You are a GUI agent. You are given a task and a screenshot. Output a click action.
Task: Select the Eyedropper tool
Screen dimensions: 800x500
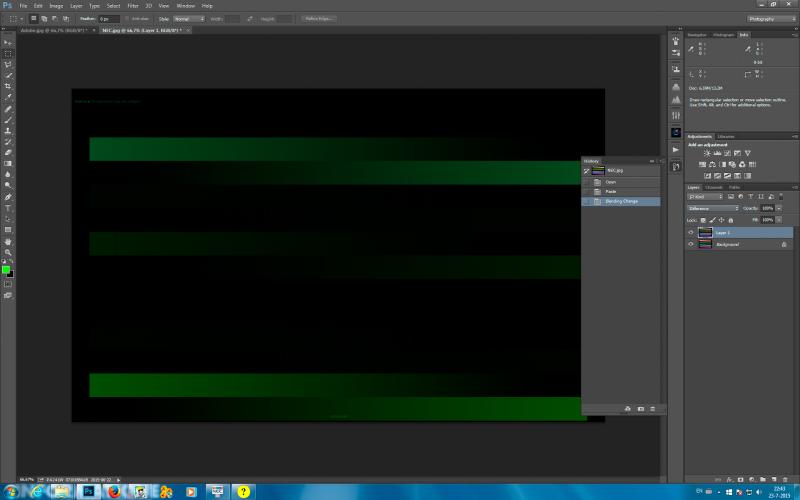coord(8,97)
